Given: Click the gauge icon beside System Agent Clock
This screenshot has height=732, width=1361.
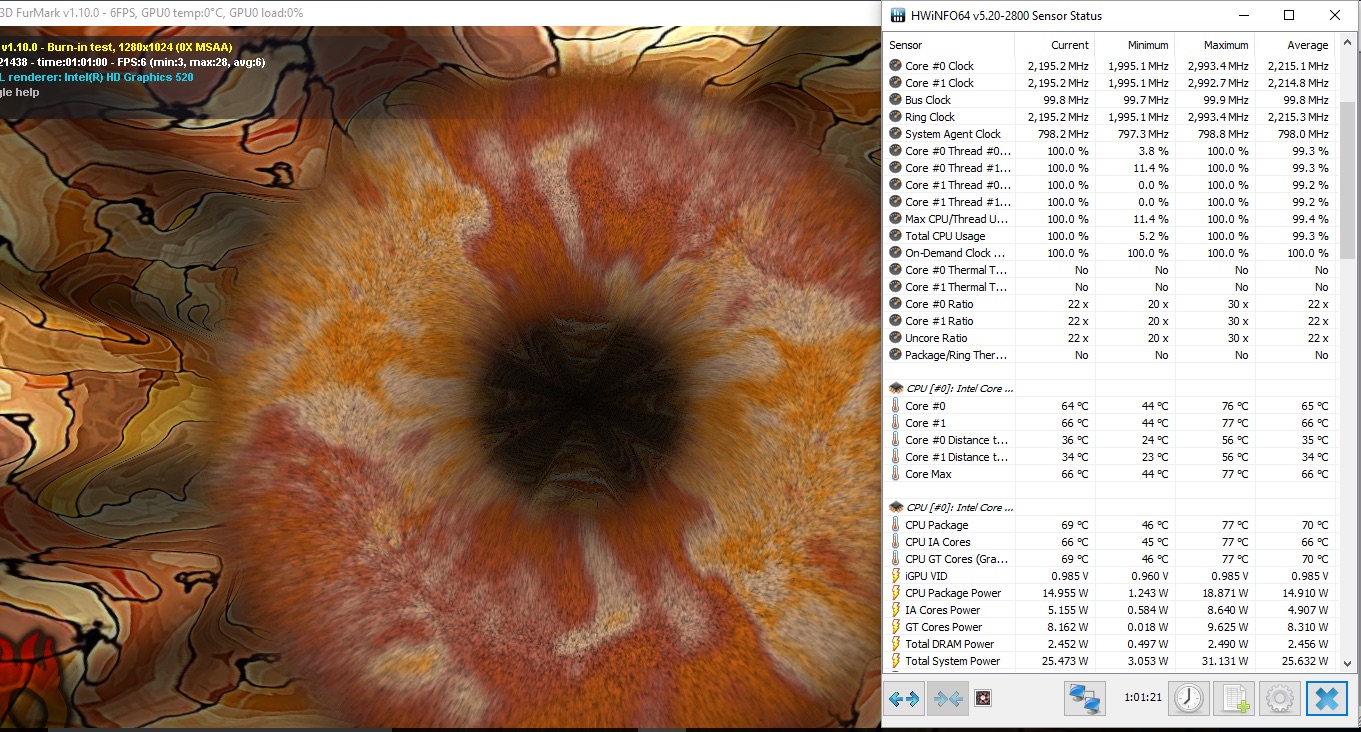Looking at the screenshot, I should coord(895,134).
